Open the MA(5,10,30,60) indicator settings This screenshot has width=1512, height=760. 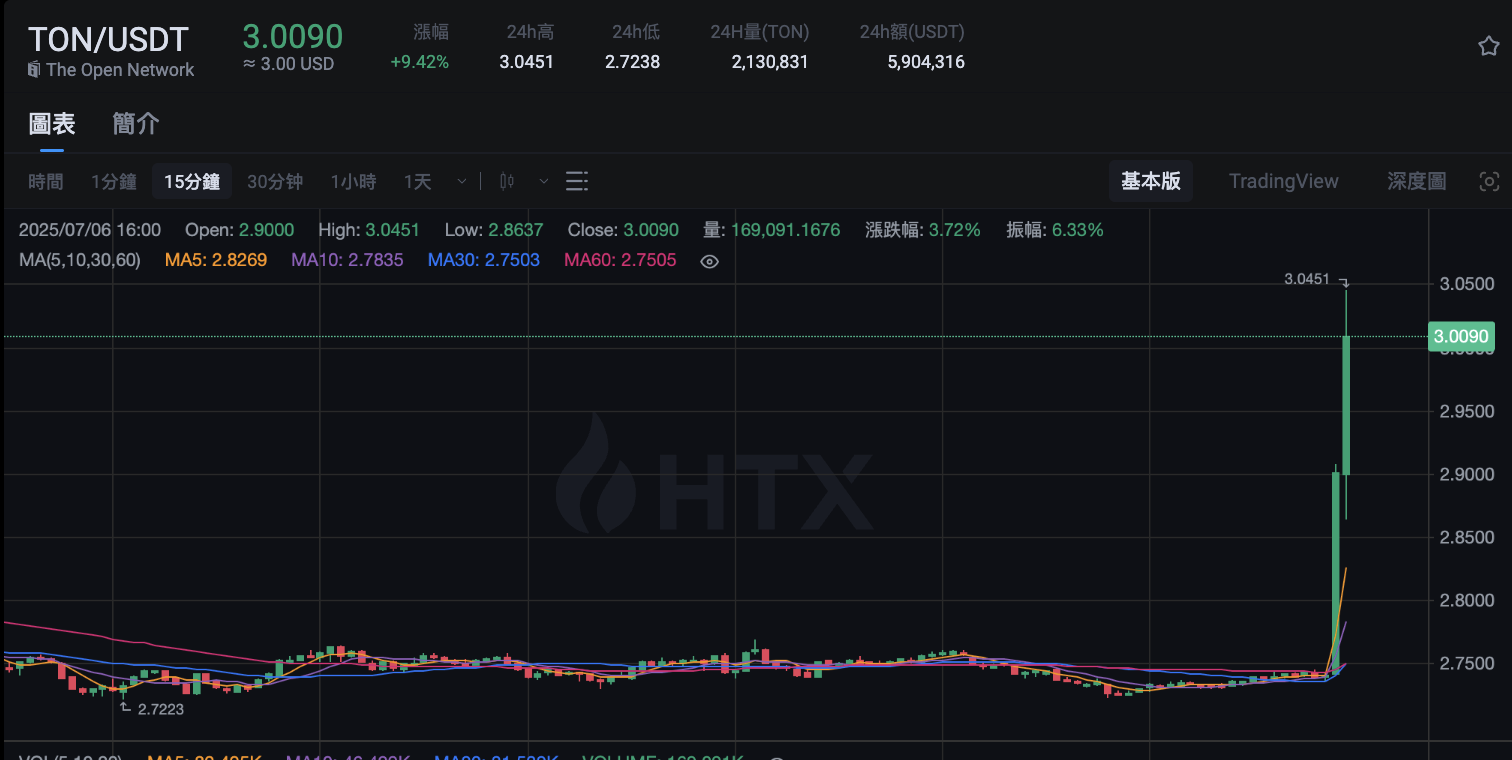80,260
